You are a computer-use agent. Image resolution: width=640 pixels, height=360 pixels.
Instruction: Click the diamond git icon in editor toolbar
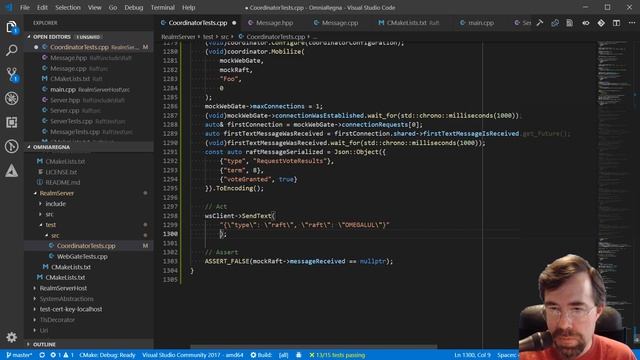pyautogui.click(x=601, y=23)
